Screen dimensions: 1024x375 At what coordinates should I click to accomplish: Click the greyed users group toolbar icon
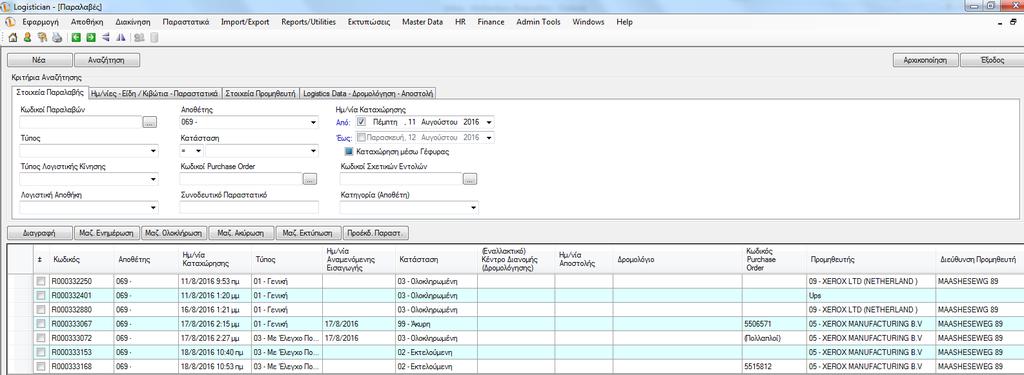point(139,37)
